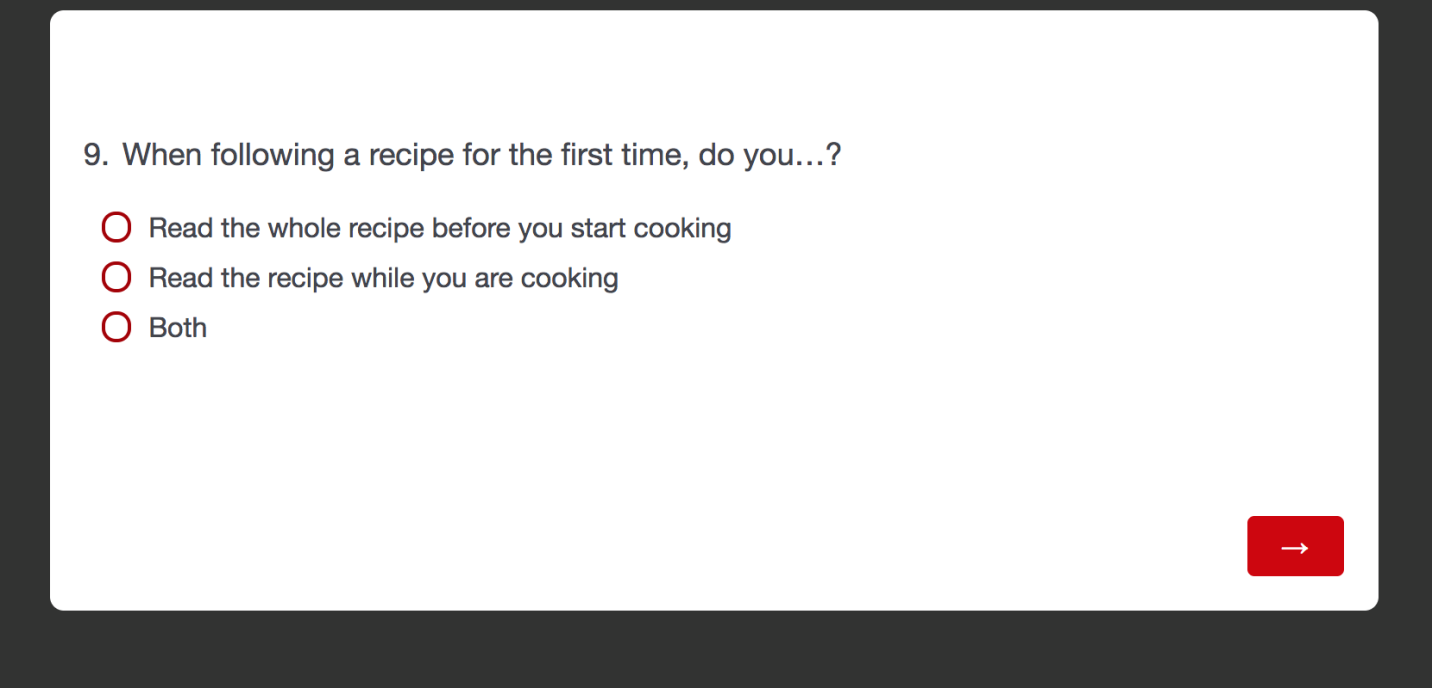1432x688 pixels.
Task: Select the "Read the whole recipe before you start cooking" radio button
Action: pos(116,228)
